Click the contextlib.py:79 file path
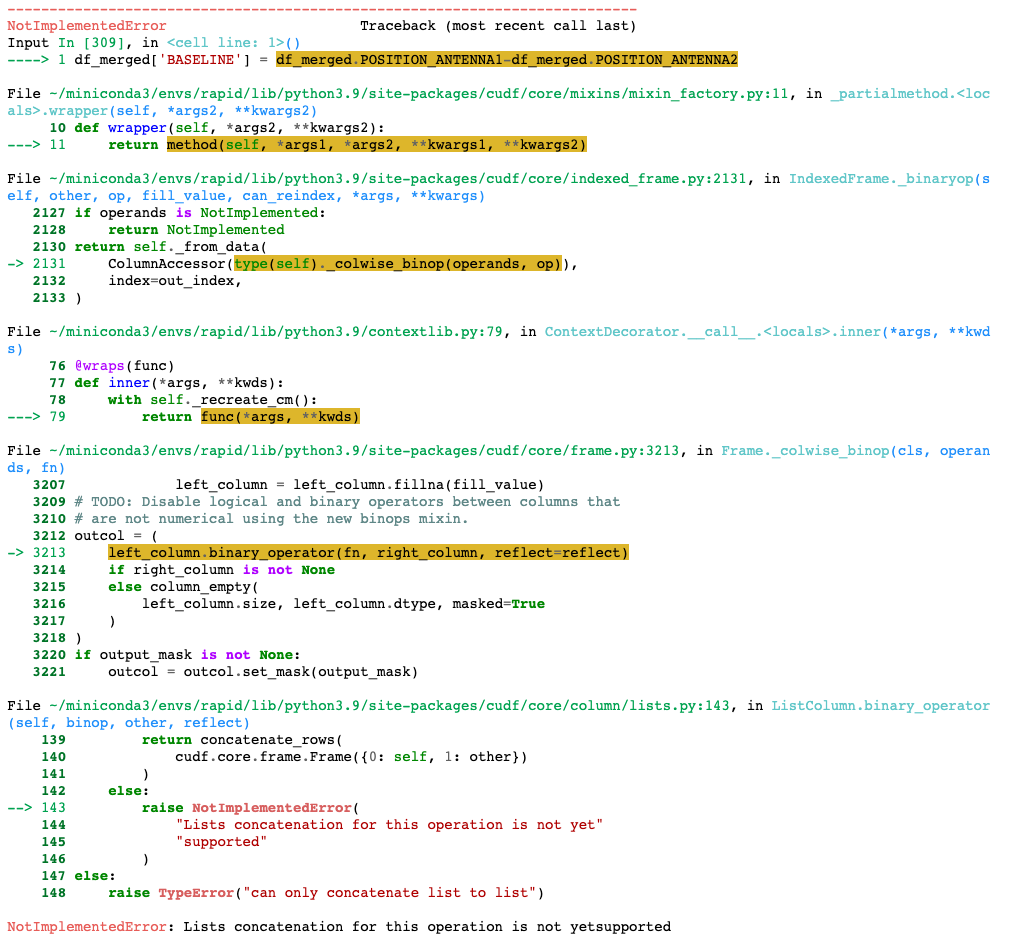The image size is (1015, 948). pos(276,332)
